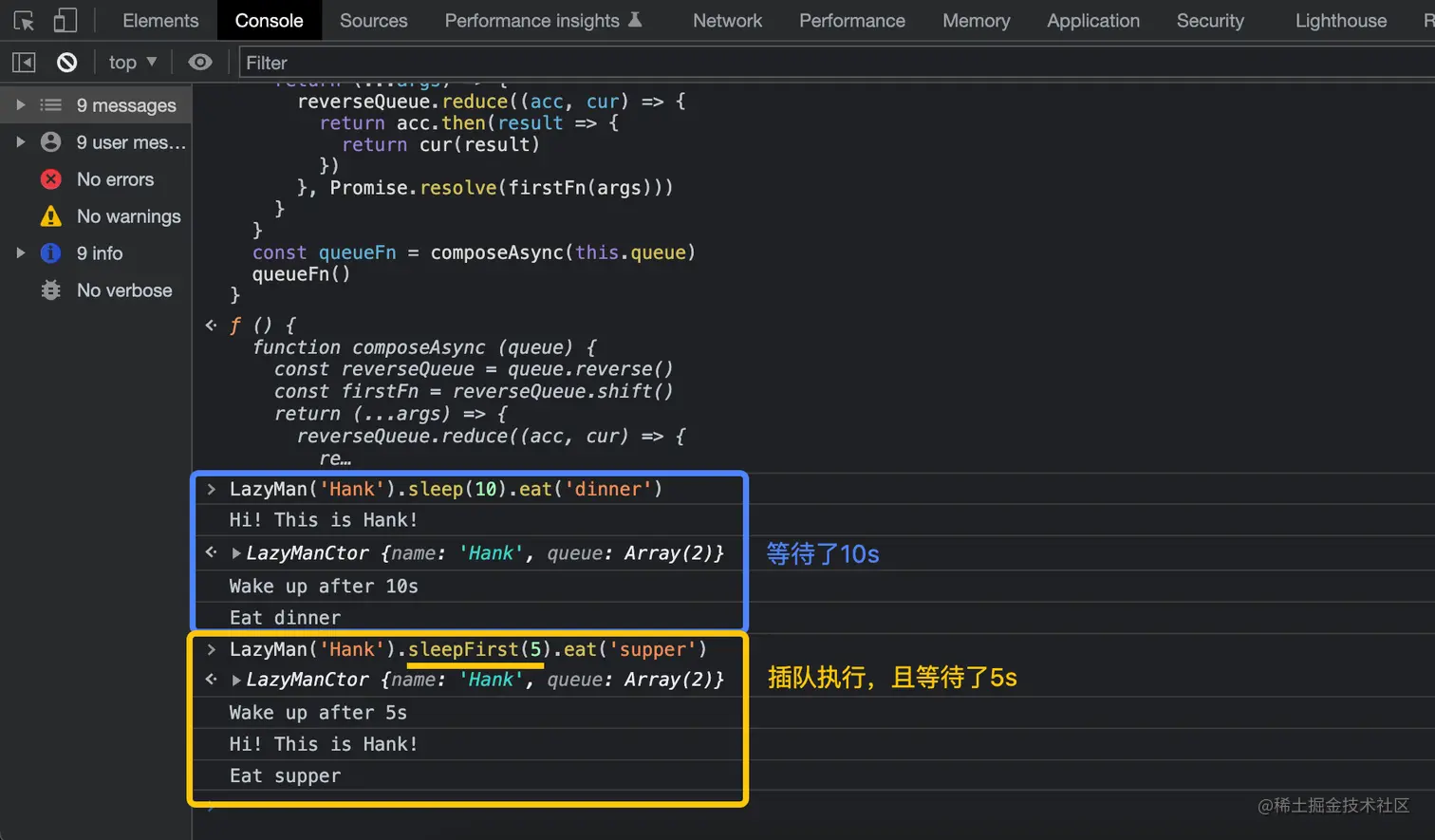Click the red error circle icon
The image size is (1435, 840).
click(x=51, y=179)
